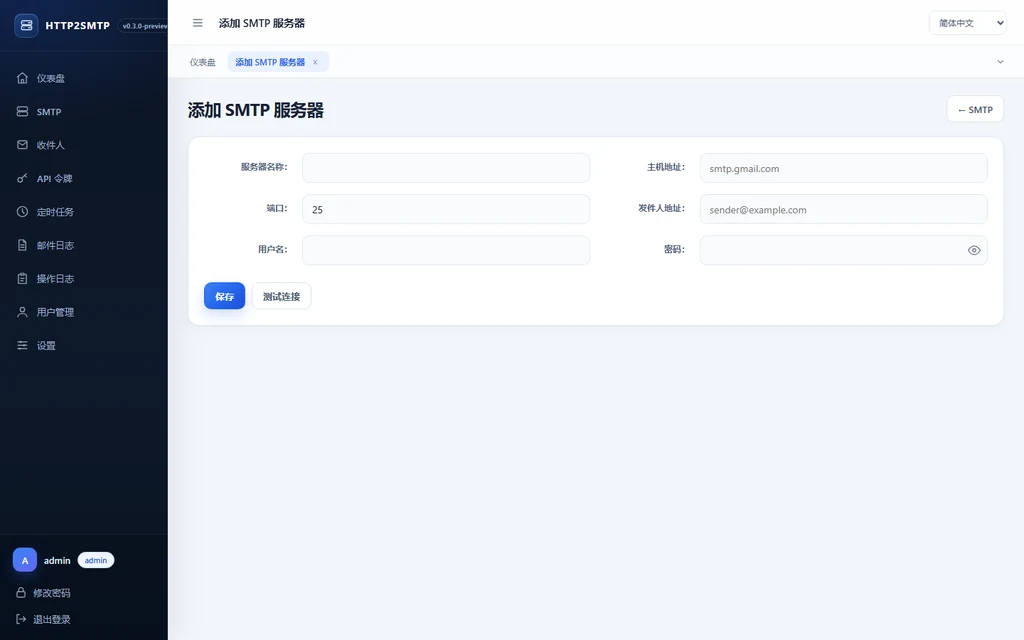The height and width of the screenshot is (640, 1024).
Task: Click the admin role badge
Action: coord(96,560)
